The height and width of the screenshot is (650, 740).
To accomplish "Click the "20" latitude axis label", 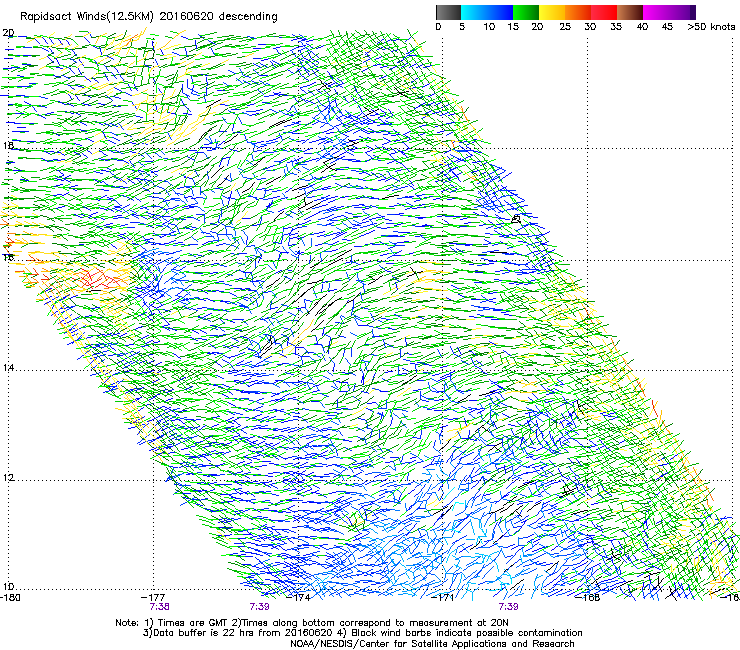I will (8, 33).
